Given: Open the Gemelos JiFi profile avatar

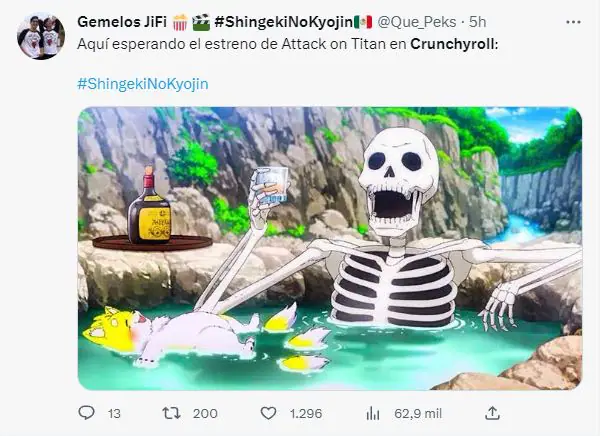Looking at the screenshot, I should pos(39,38).
